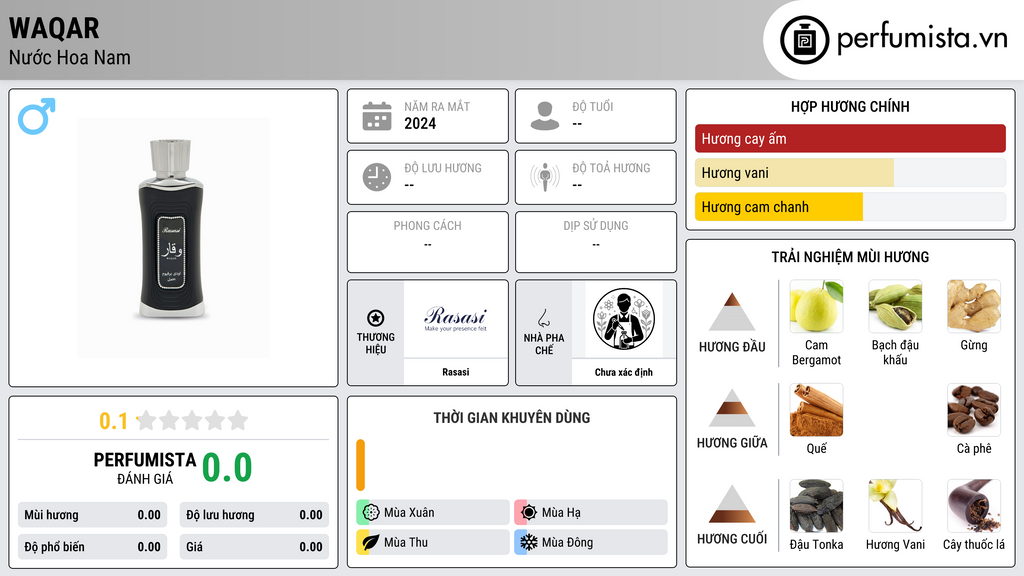
Task: Click the green 0.0 Perfumista score
Action: [227, 467]
